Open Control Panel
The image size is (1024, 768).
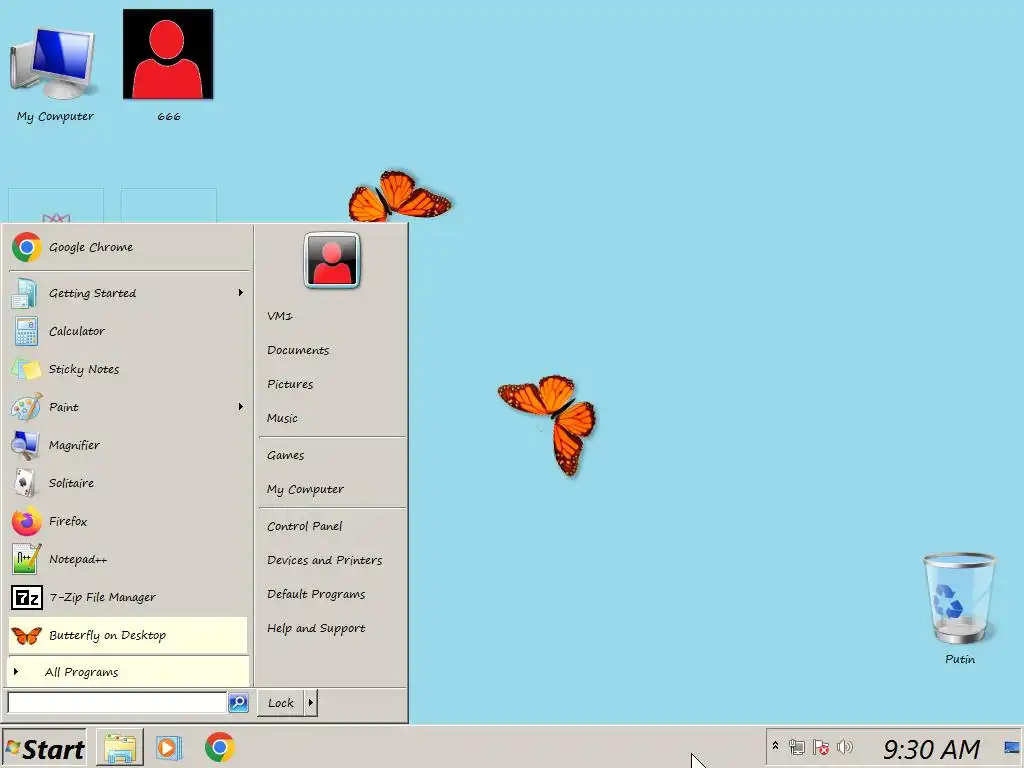332,526
